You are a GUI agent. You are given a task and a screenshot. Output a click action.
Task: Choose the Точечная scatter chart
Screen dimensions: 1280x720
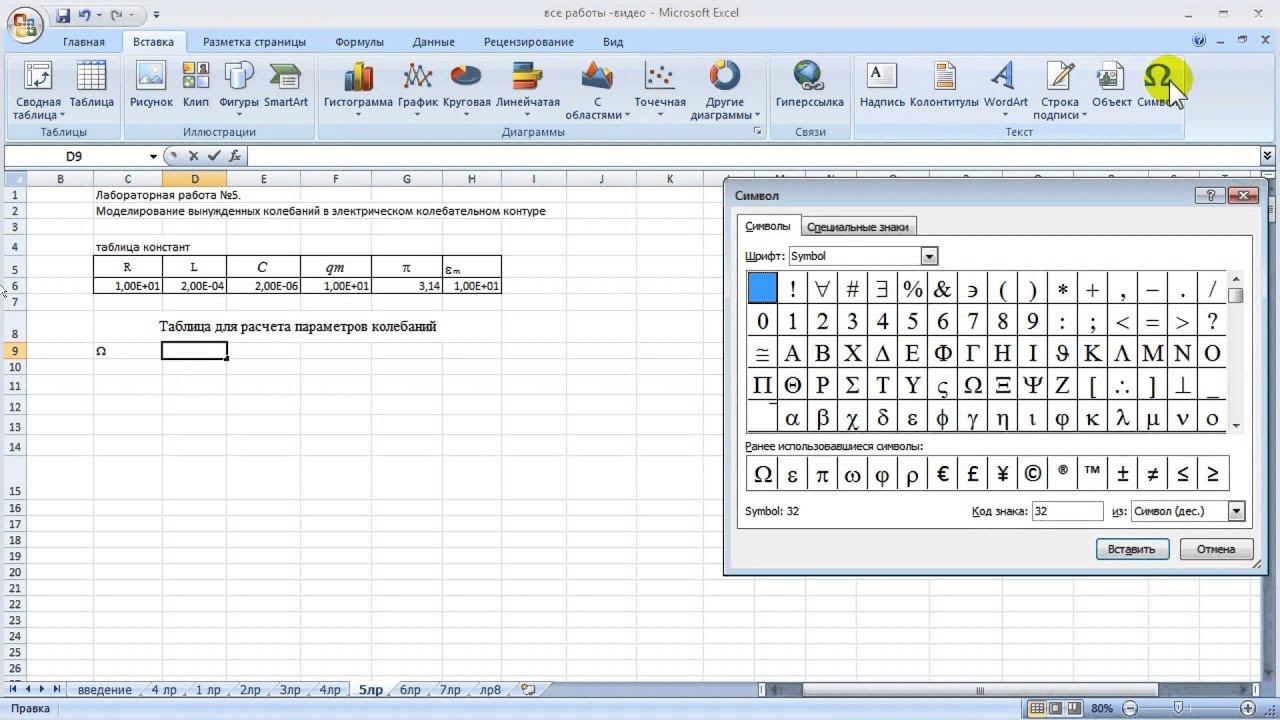660,90
